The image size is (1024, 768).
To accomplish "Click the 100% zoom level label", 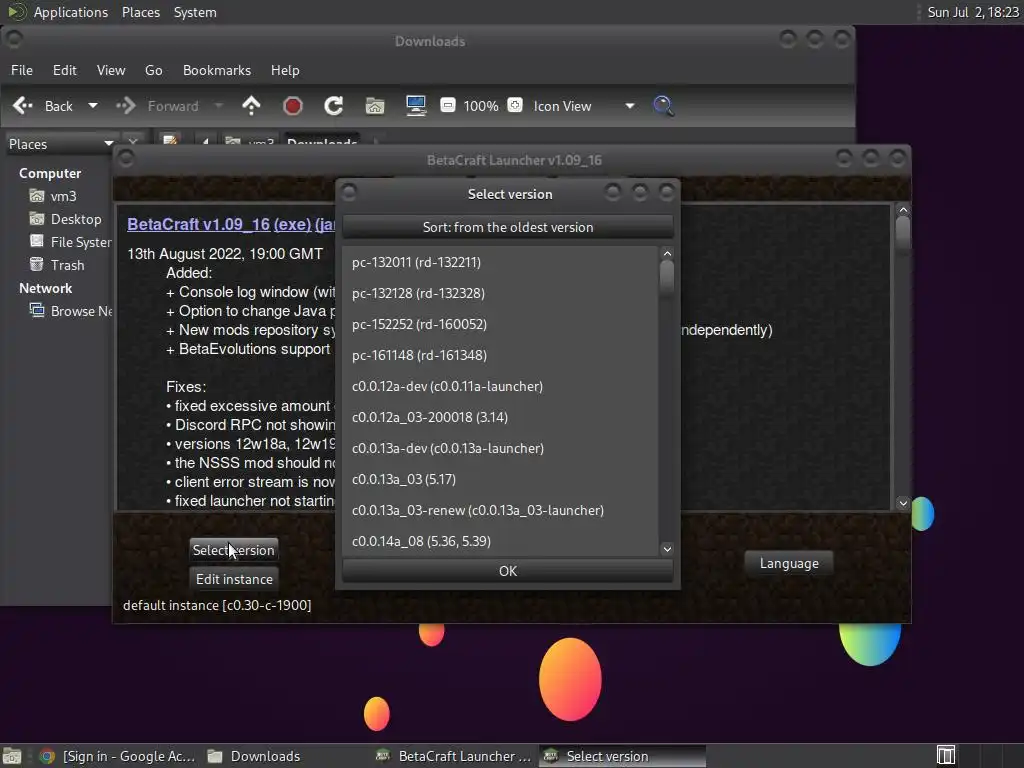I will point(481,106).
